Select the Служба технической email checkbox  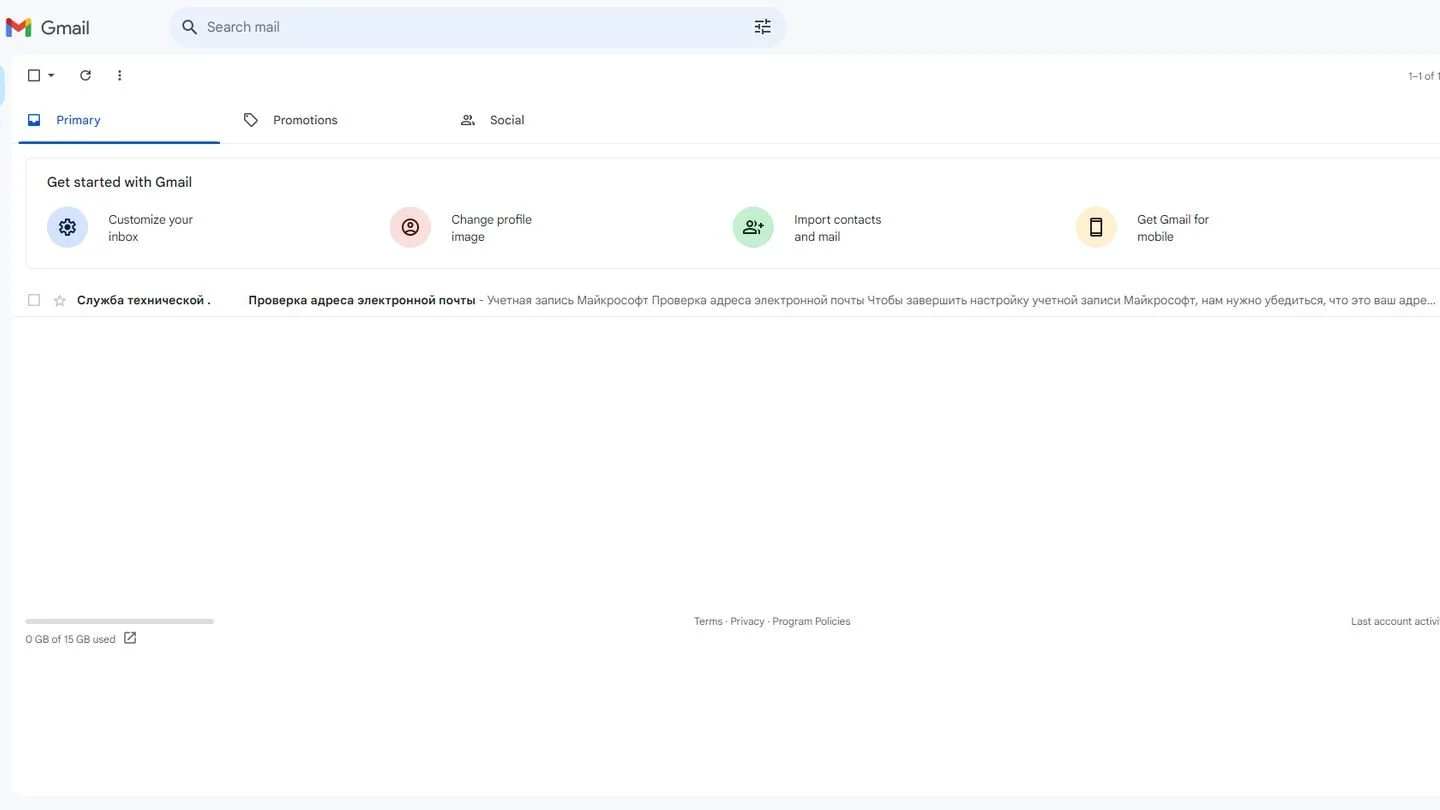click(x=34, y=300)
